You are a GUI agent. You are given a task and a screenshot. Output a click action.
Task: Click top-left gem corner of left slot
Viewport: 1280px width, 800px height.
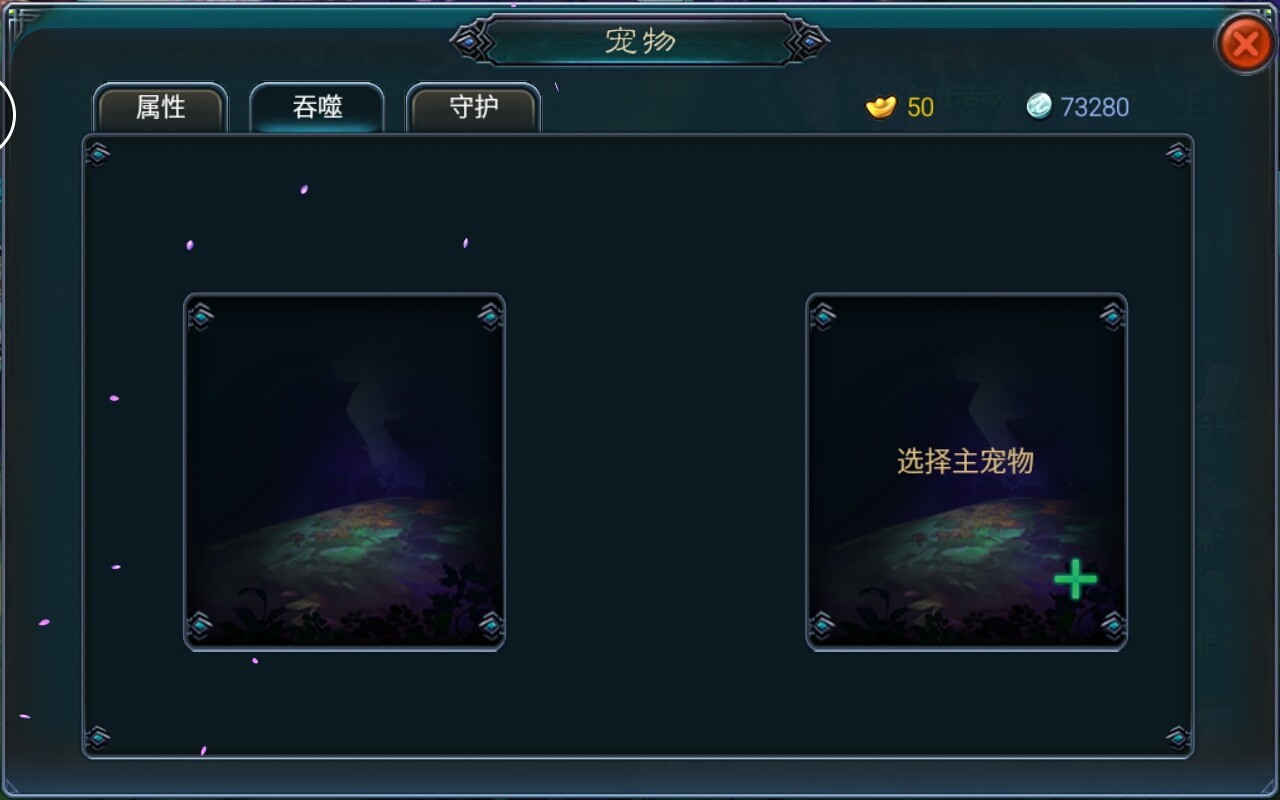pyautogui.click(x=201, y=317)
